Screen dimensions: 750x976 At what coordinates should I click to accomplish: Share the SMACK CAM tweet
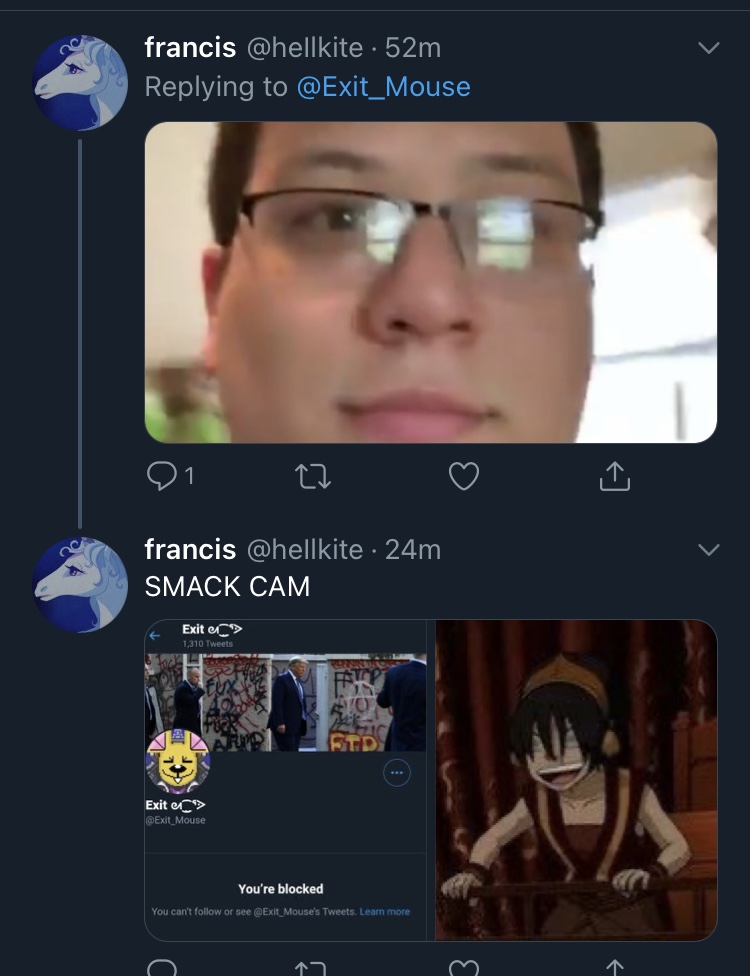click(x=615, y=968)
